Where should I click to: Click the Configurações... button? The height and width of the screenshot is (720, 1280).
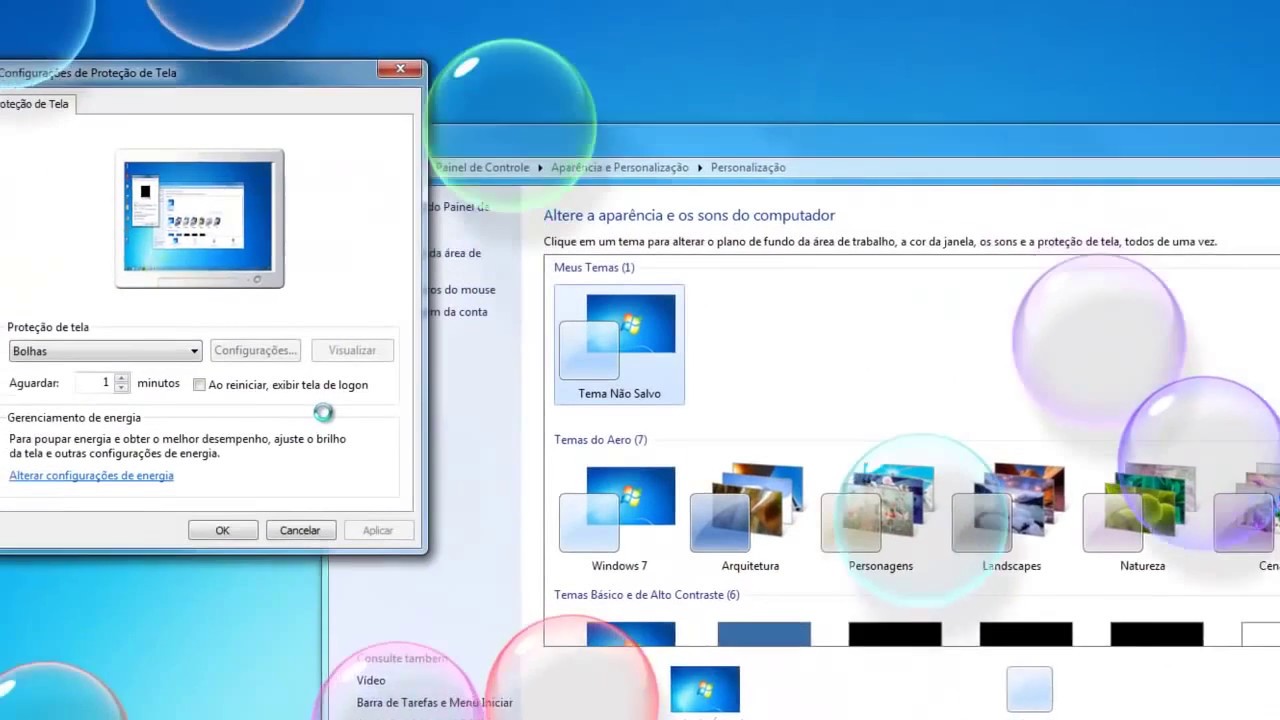255,351
